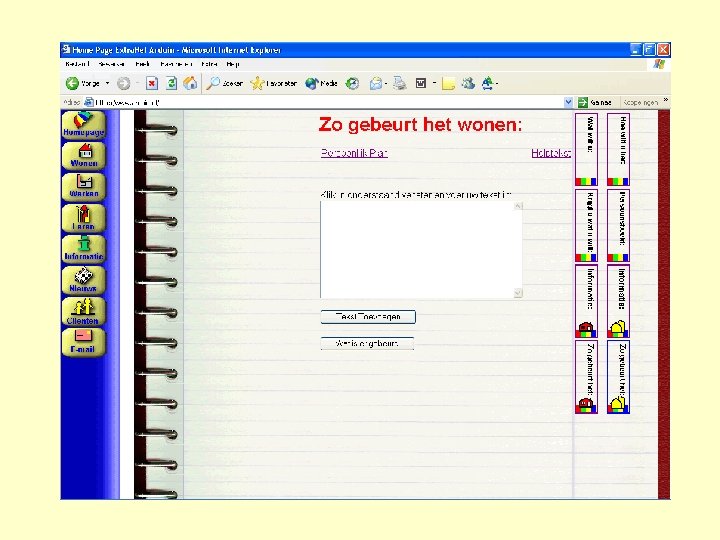Open the Favorieten star toolbar button
This screenshot has height=540, width=720.
(x=274, y=83)
